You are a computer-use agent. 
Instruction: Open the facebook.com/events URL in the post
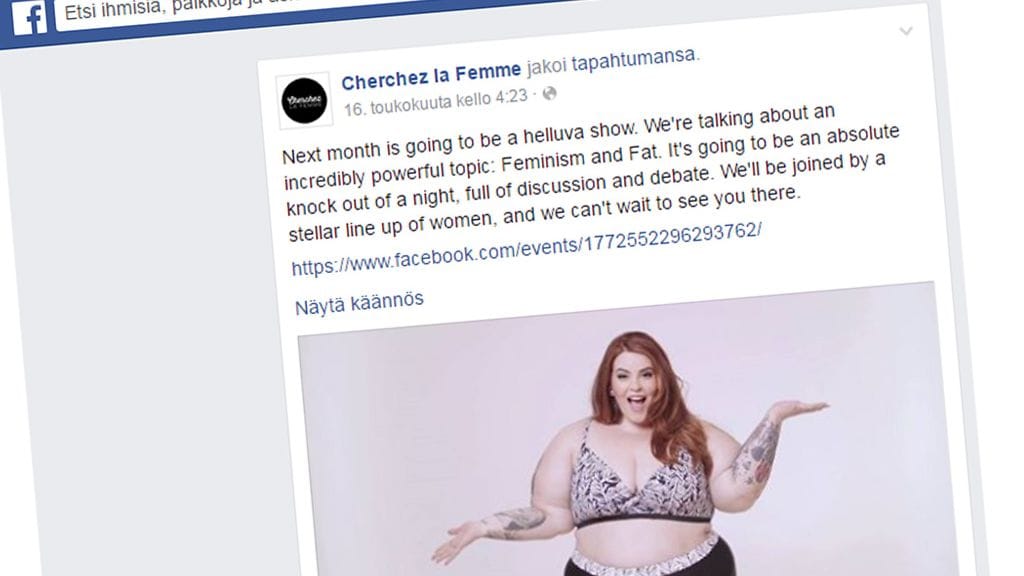coord(526,249)
